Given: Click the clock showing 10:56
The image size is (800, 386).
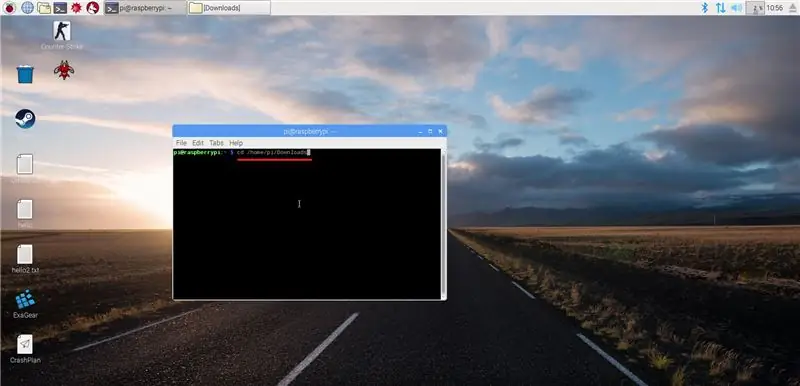Looking at the screenshot, I should tap(774, 8).
